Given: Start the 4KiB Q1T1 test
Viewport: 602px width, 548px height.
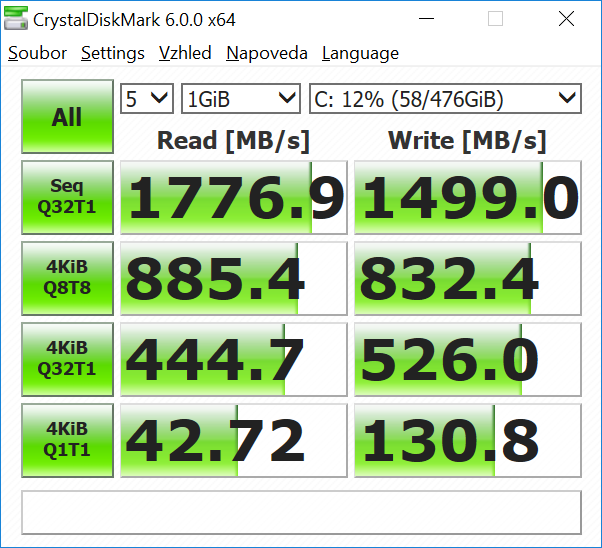Looking at the screenshot, I should coord(67,440).
